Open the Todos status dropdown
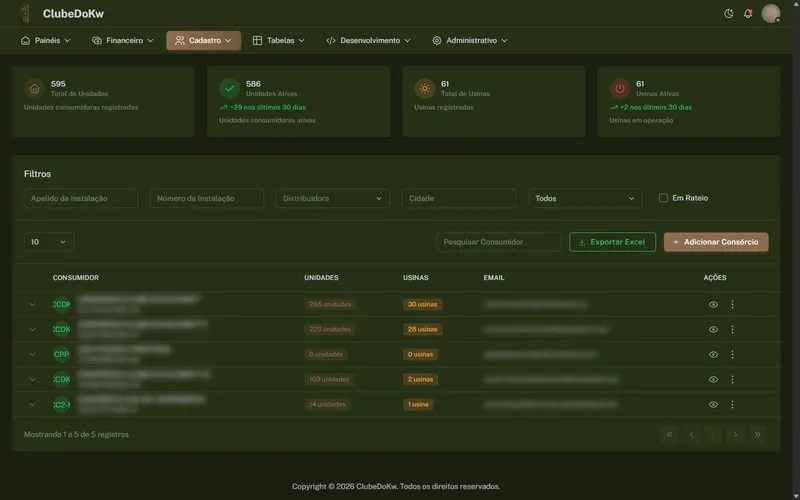The image size is (800, 500). (585, 198)
